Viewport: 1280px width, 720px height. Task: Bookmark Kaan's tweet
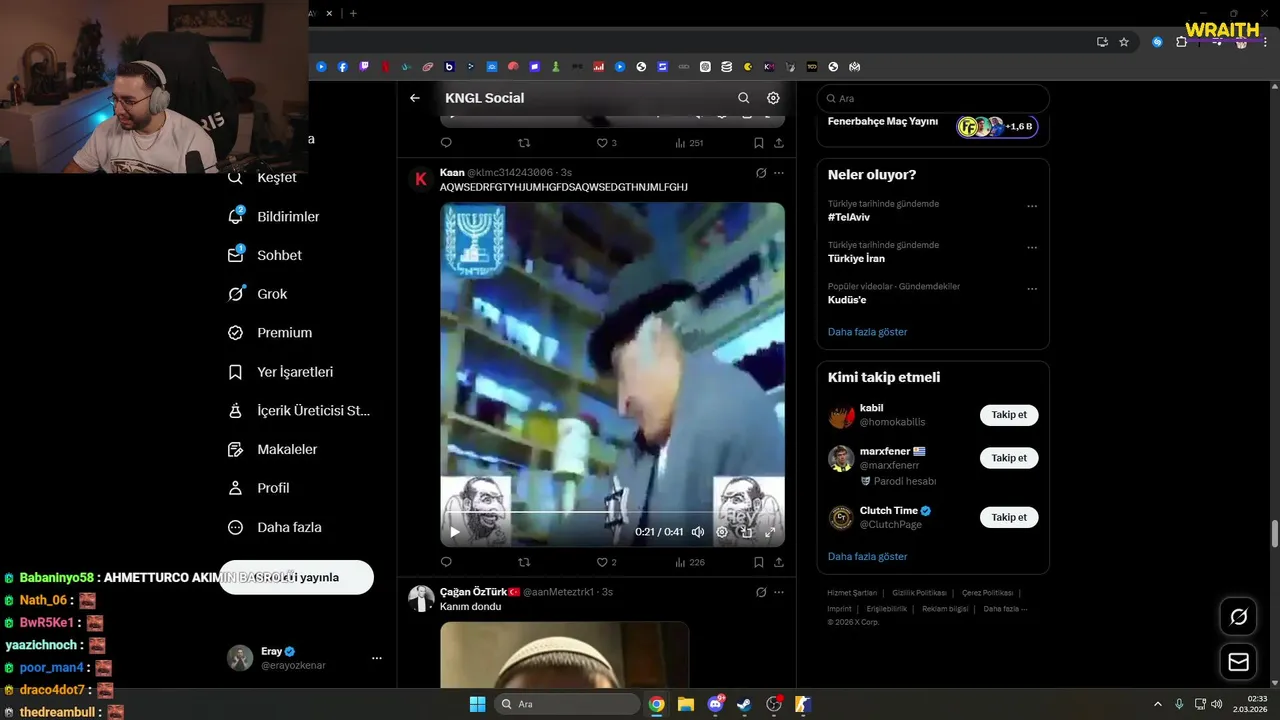pos(758,562)
